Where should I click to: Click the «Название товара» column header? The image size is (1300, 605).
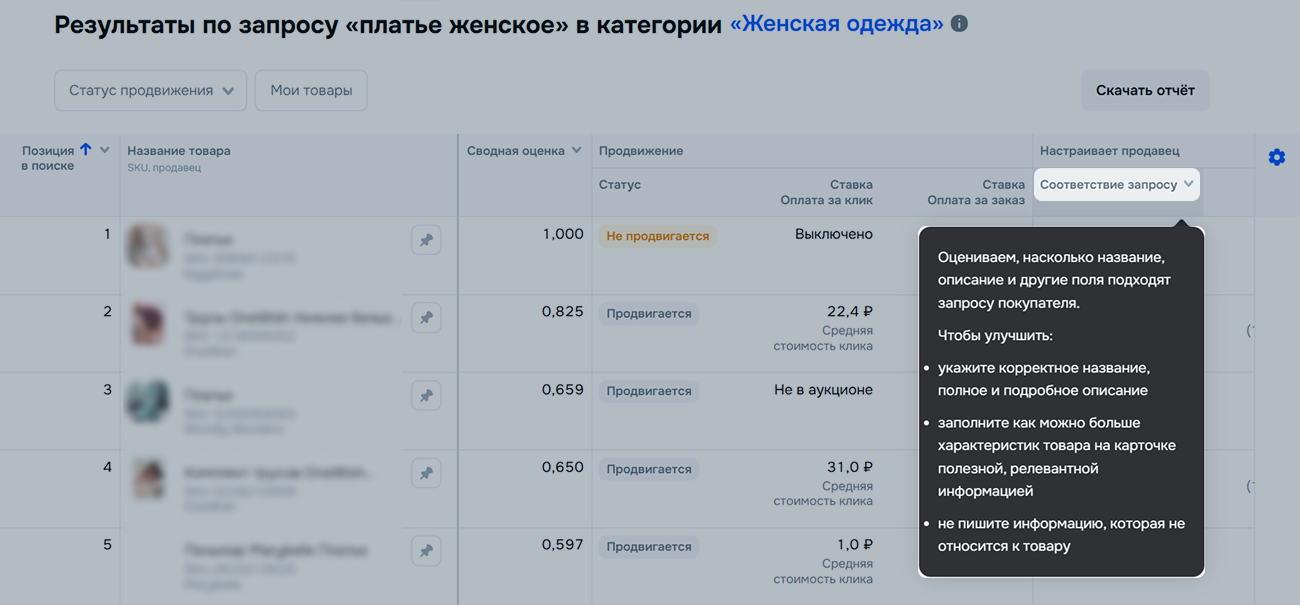178,151
